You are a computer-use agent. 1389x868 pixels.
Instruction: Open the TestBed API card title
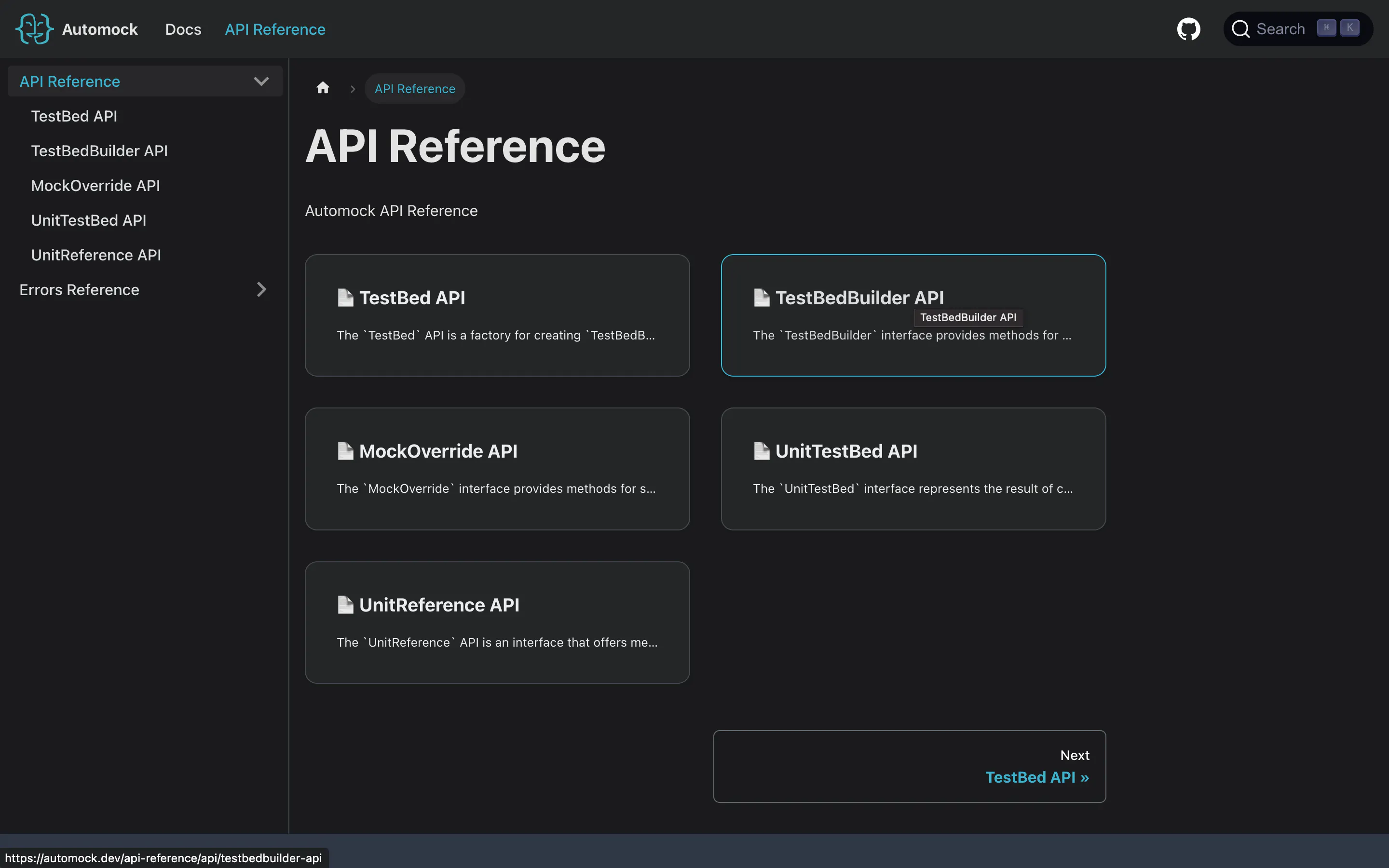(412, 298)
